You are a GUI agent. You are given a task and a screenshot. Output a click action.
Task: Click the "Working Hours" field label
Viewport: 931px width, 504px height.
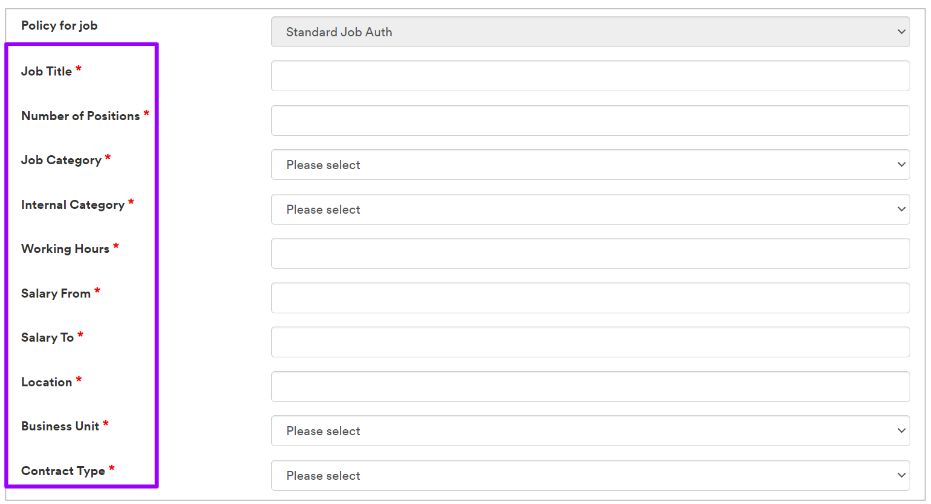[x=65, y=249]
